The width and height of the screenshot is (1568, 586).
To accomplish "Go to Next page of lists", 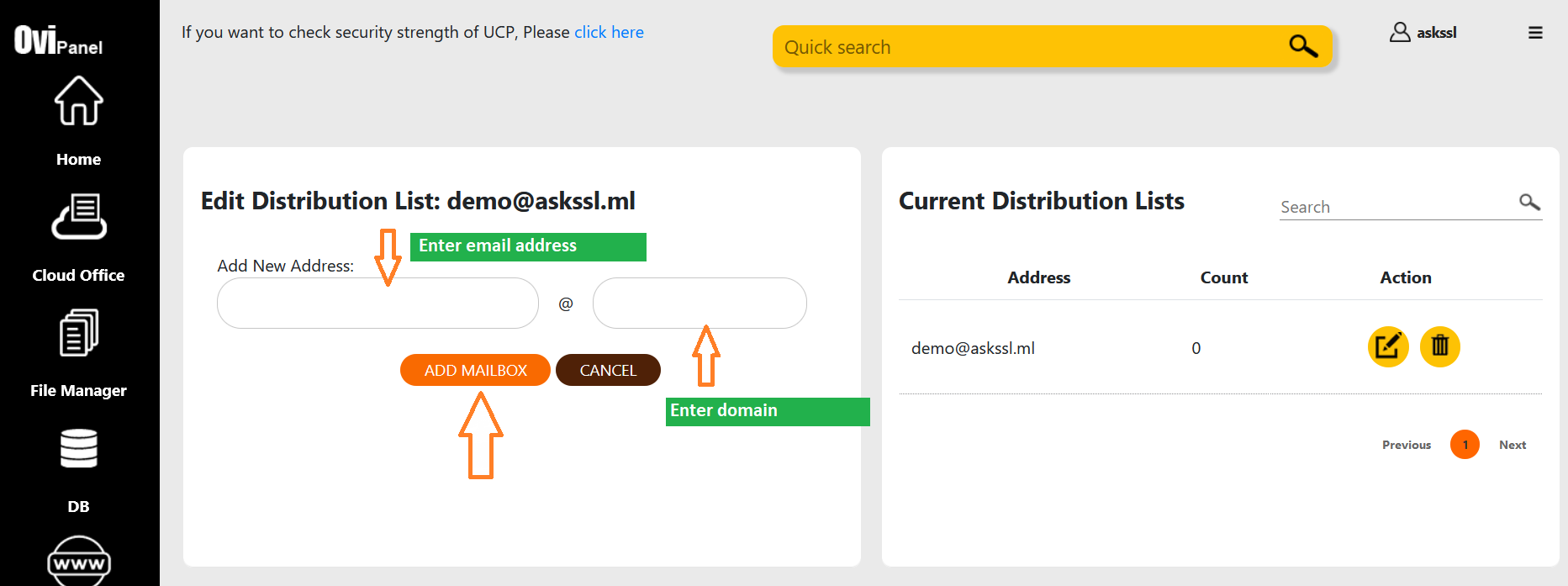I will [x=1513, y=445].
